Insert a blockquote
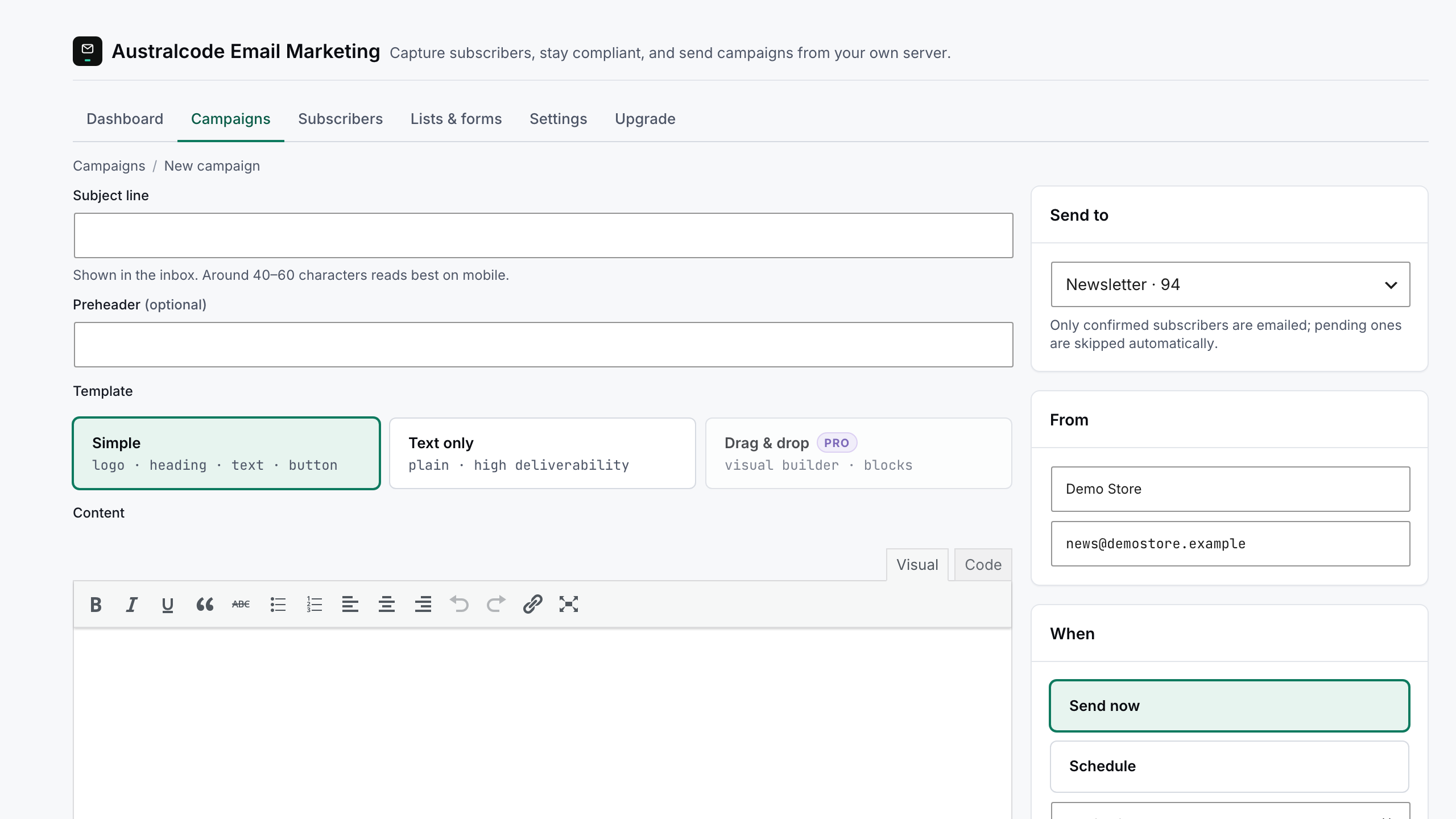 [205, 604]
